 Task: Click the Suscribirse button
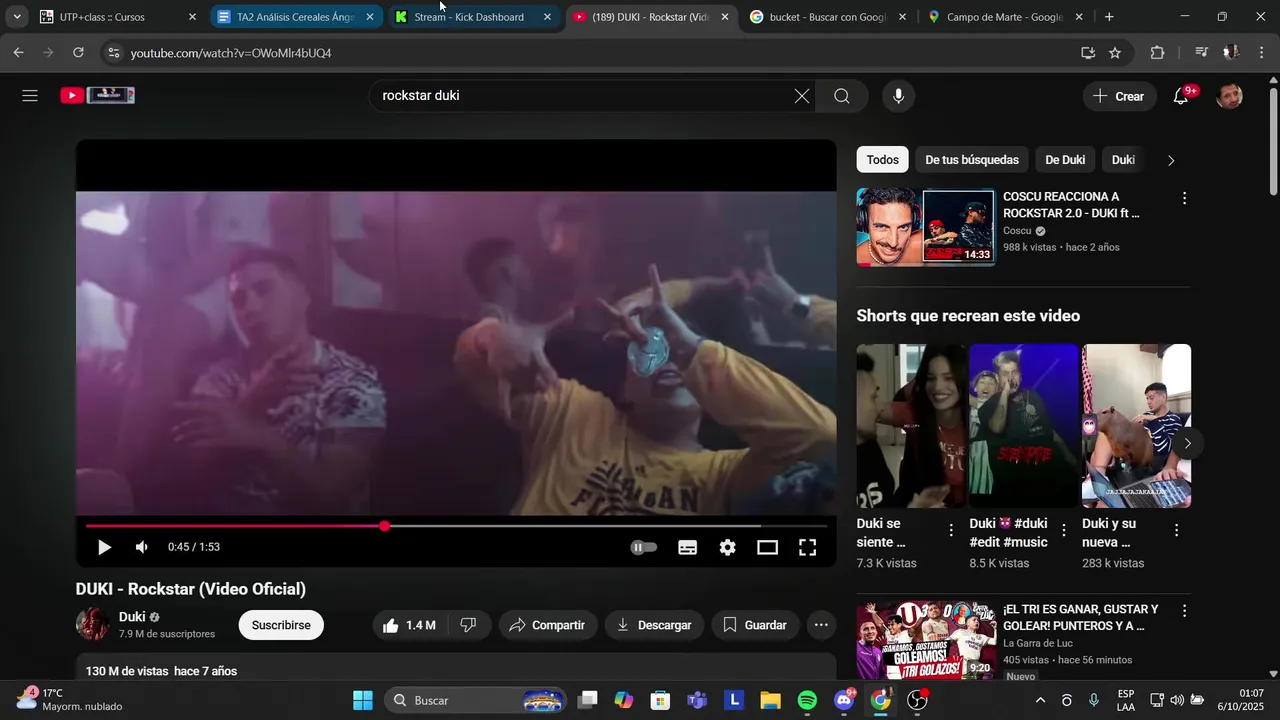tap(281, 625)
